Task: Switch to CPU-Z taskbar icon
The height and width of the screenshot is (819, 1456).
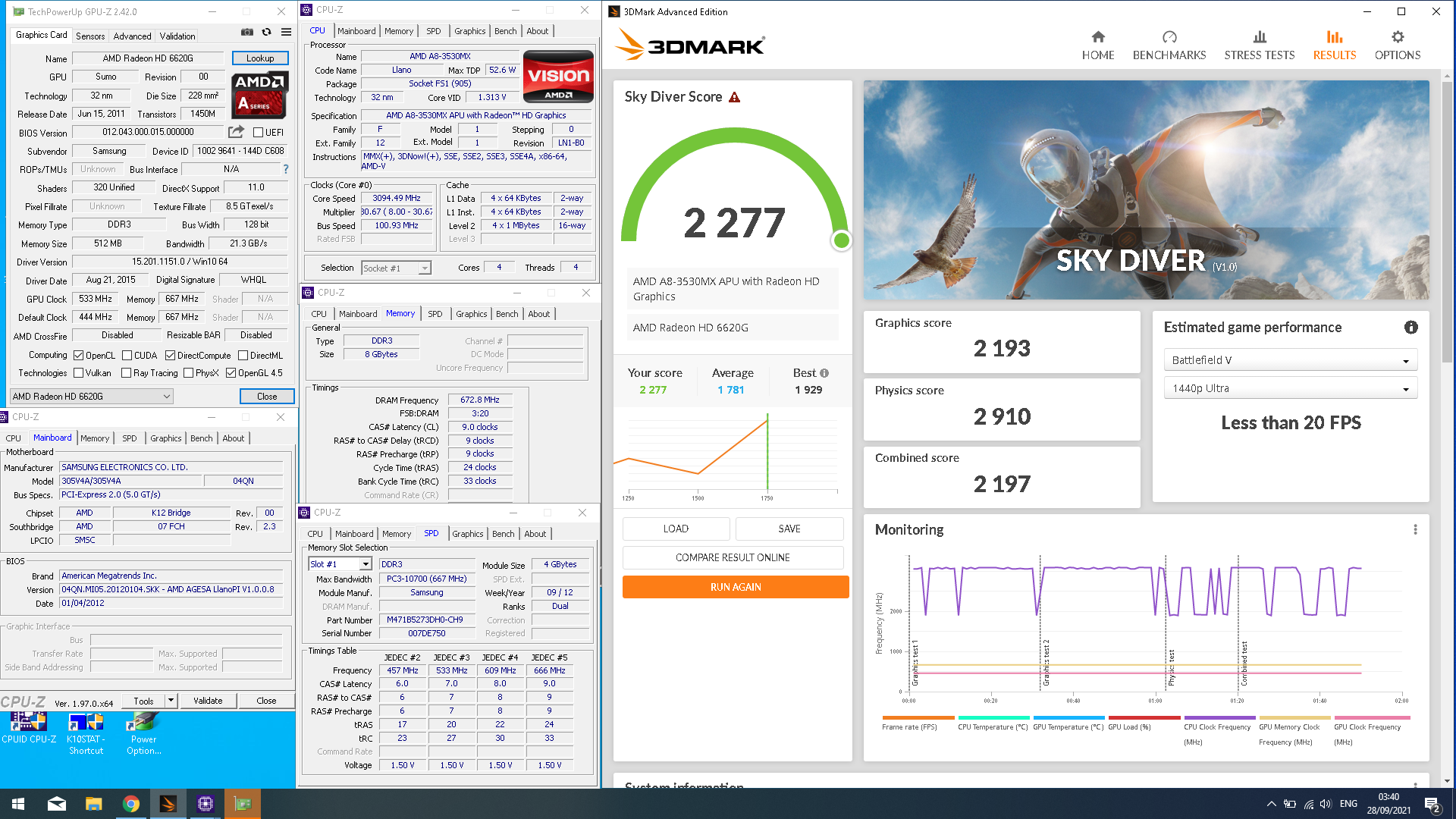Action: [206, 804]
